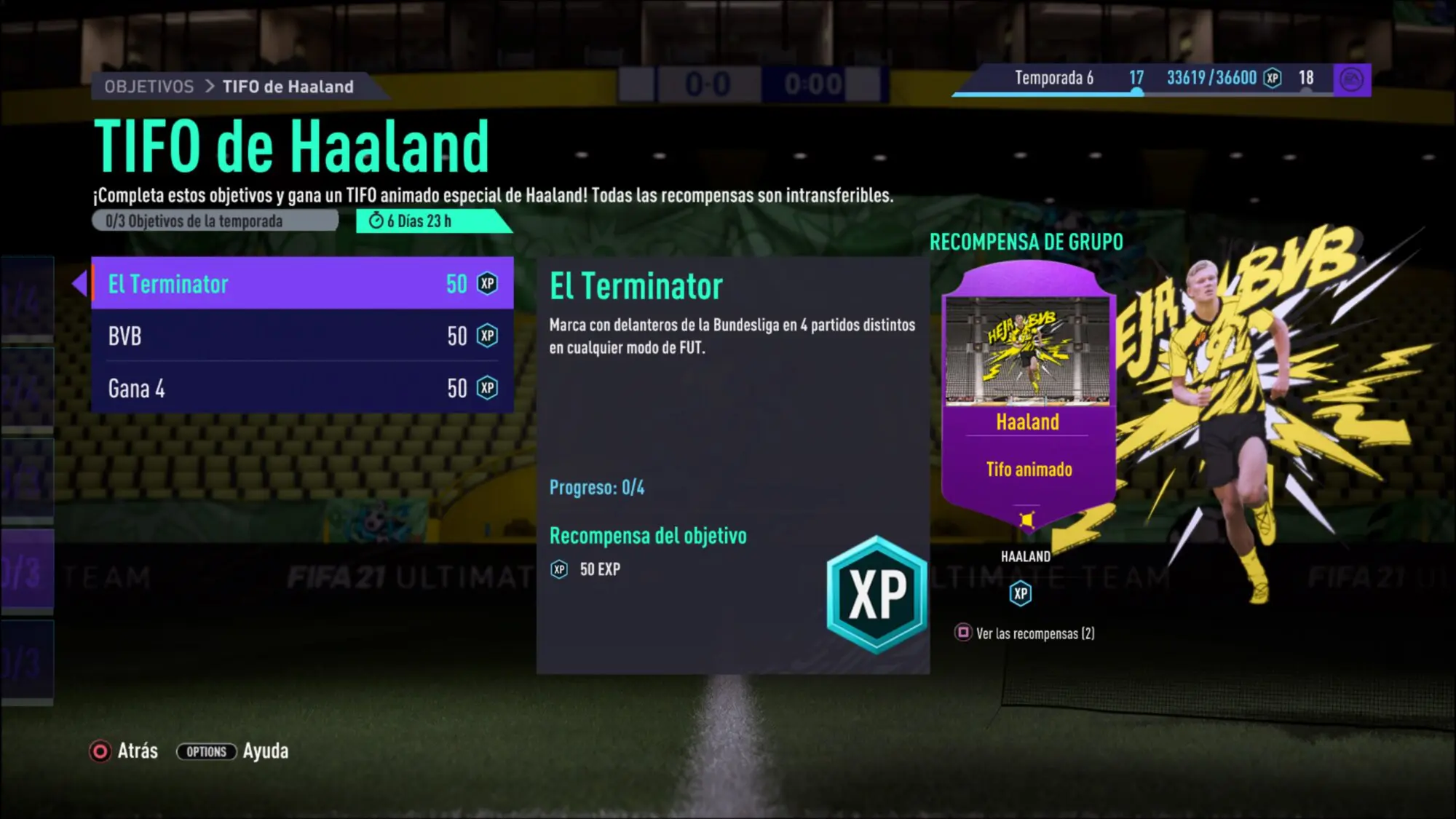Screen dimensions: 1456x819
Task: Click the Atrás back button
Action: click(124, 751)
